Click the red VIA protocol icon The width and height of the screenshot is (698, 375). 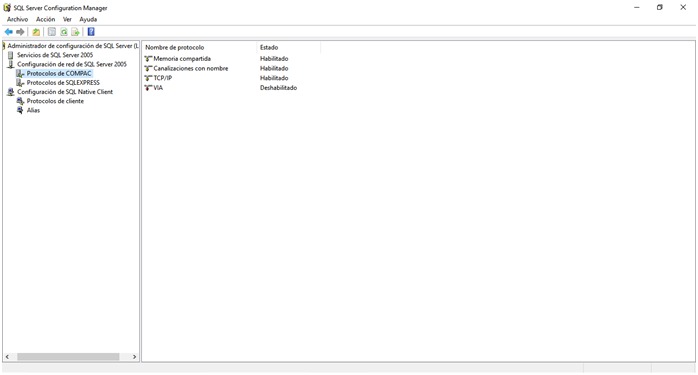(148, 88)
